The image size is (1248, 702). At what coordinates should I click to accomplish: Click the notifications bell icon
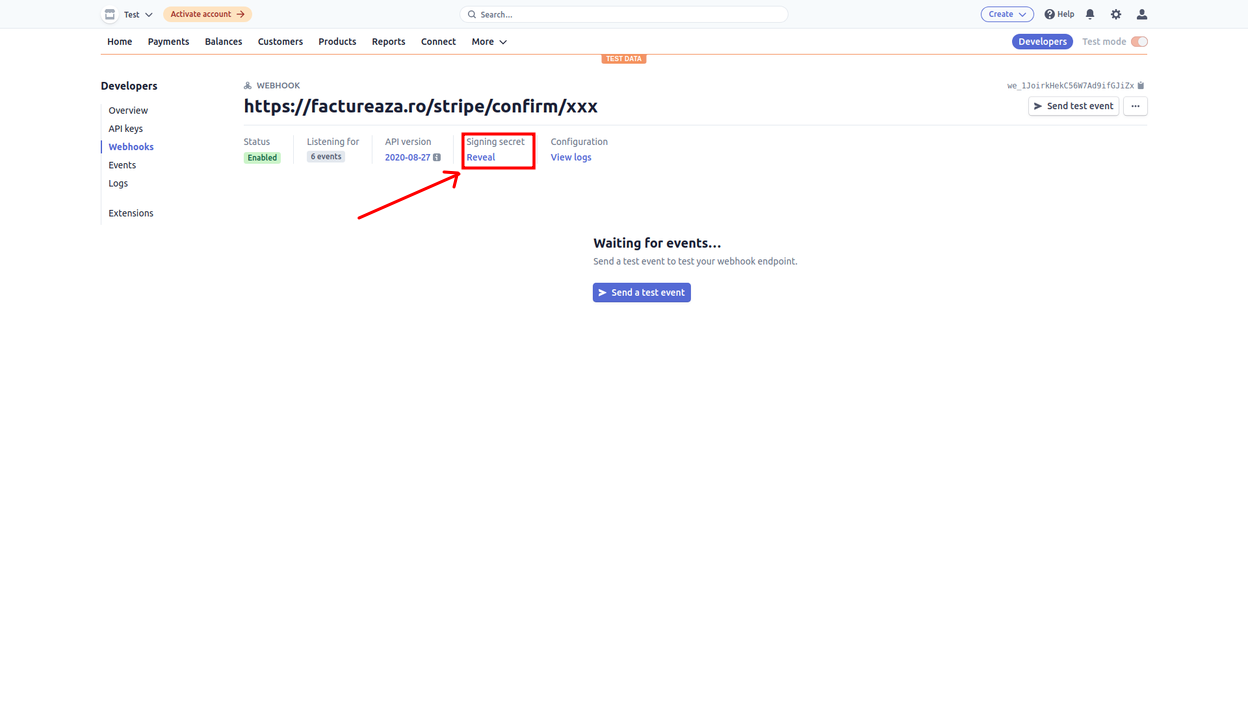[x=1090, y=14]
